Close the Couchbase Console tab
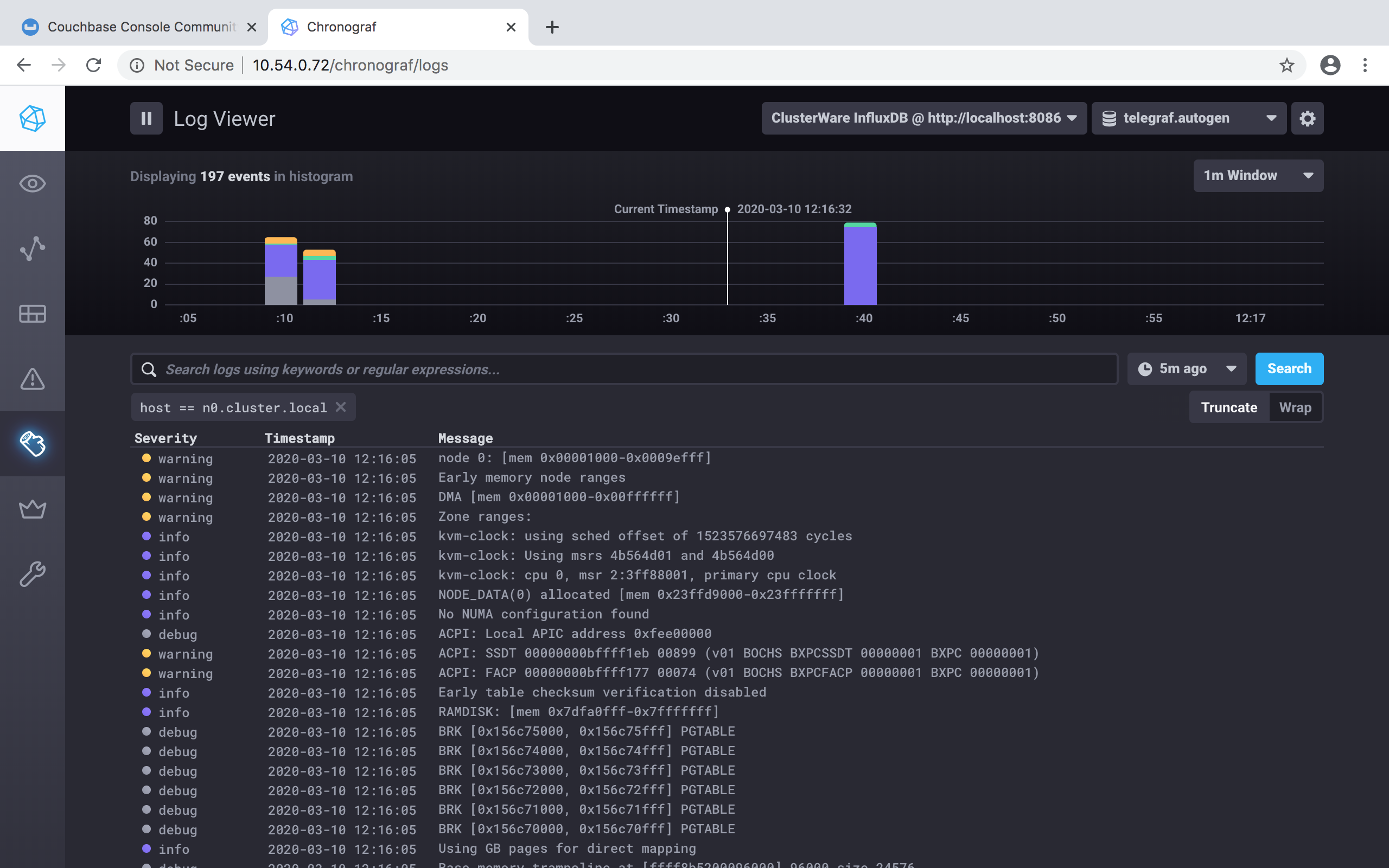Image resolution: width=1389 pixels, height=868 pixels. pos(251,27)
